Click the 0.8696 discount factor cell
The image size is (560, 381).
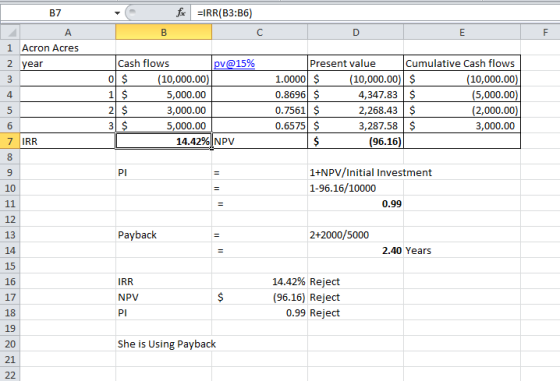tap(259, 95)
